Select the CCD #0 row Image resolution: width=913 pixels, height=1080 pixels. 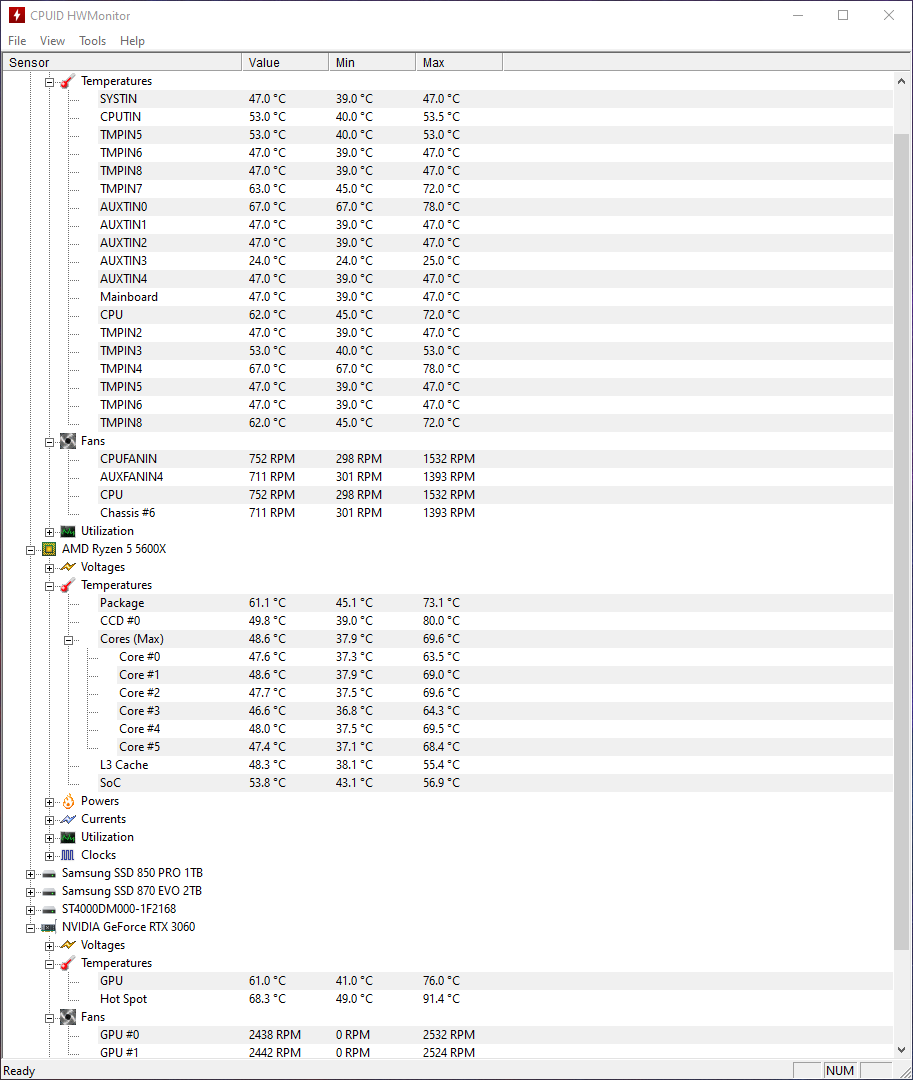point(496,621)
